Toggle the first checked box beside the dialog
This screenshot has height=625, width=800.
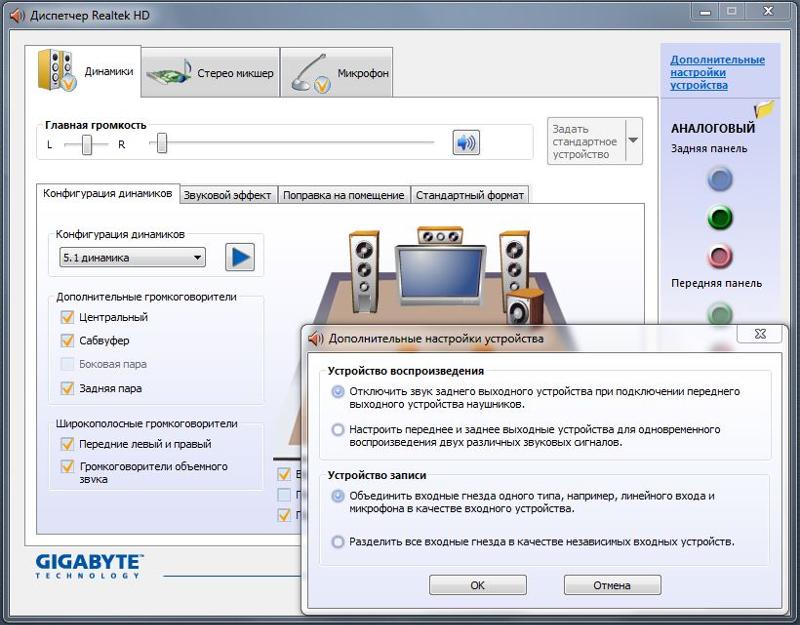click(x=284, y=474)
